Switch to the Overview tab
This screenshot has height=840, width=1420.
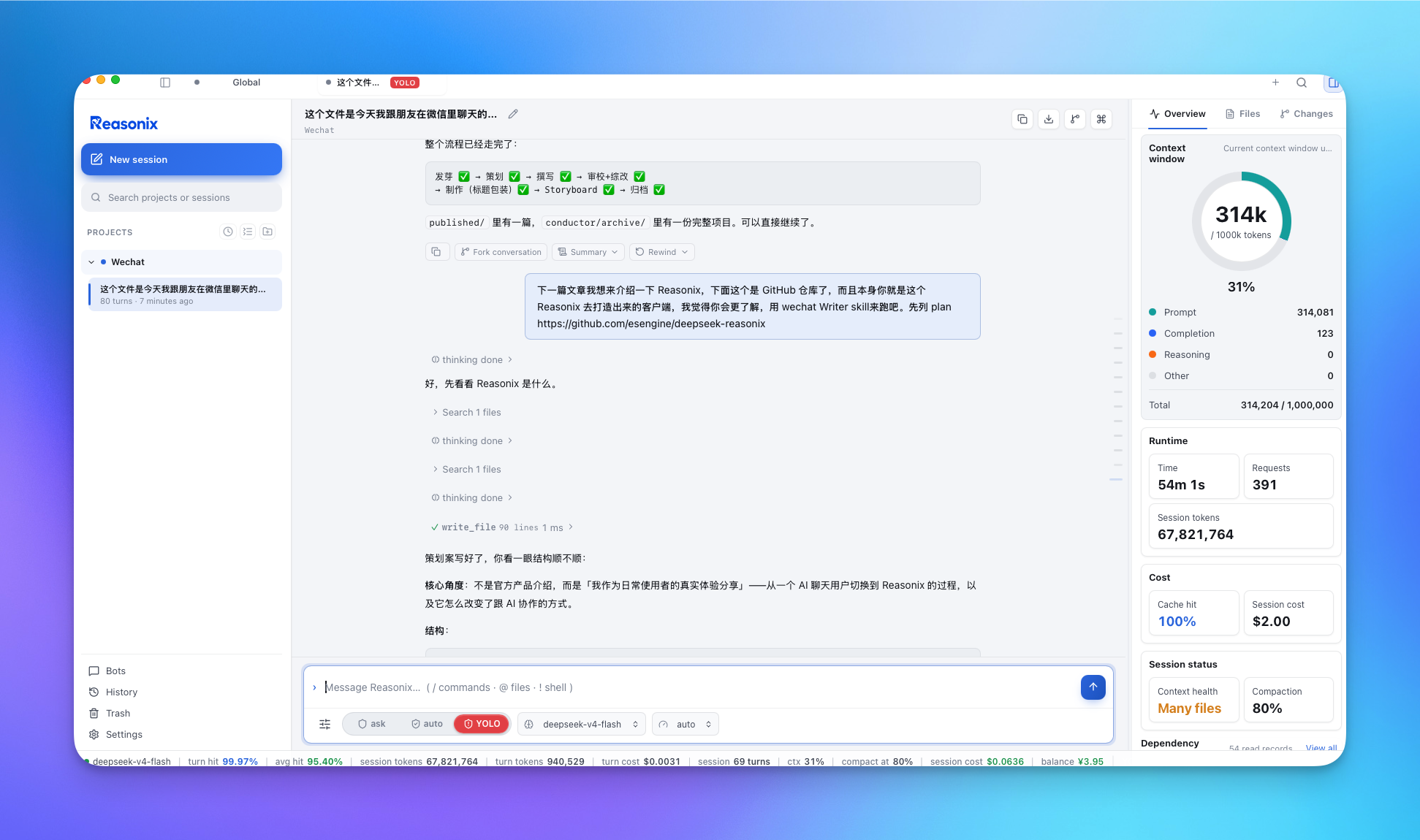coord(1177,114)
